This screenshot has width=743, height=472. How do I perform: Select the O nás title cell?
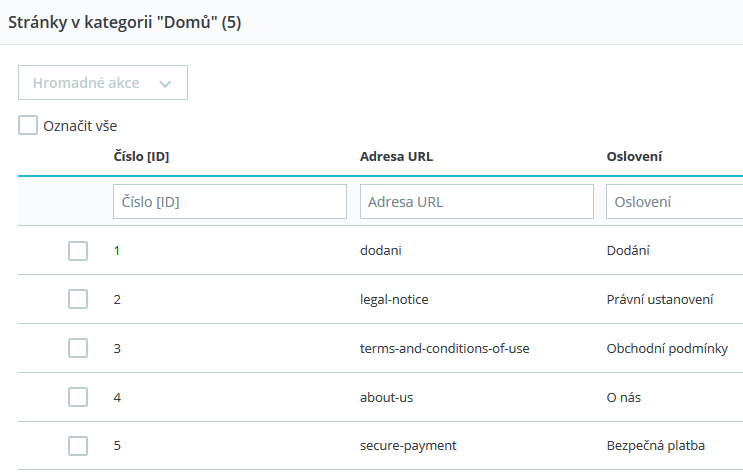pos(625,397)
